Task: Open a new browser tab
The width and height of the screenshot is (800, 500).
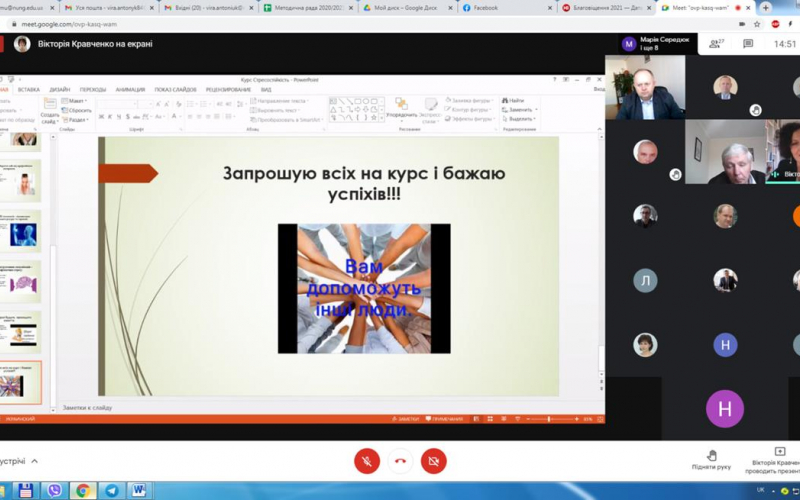Action: (765, 8)
